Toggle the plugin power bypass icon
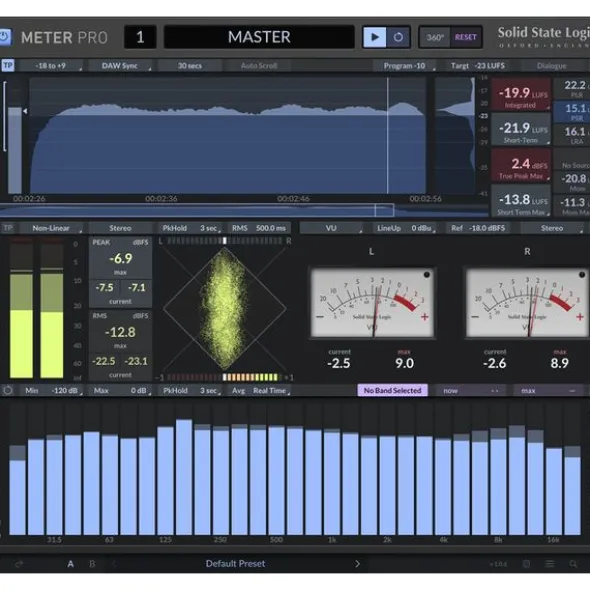This screenshot has width=590, height=591. [5, 37]
